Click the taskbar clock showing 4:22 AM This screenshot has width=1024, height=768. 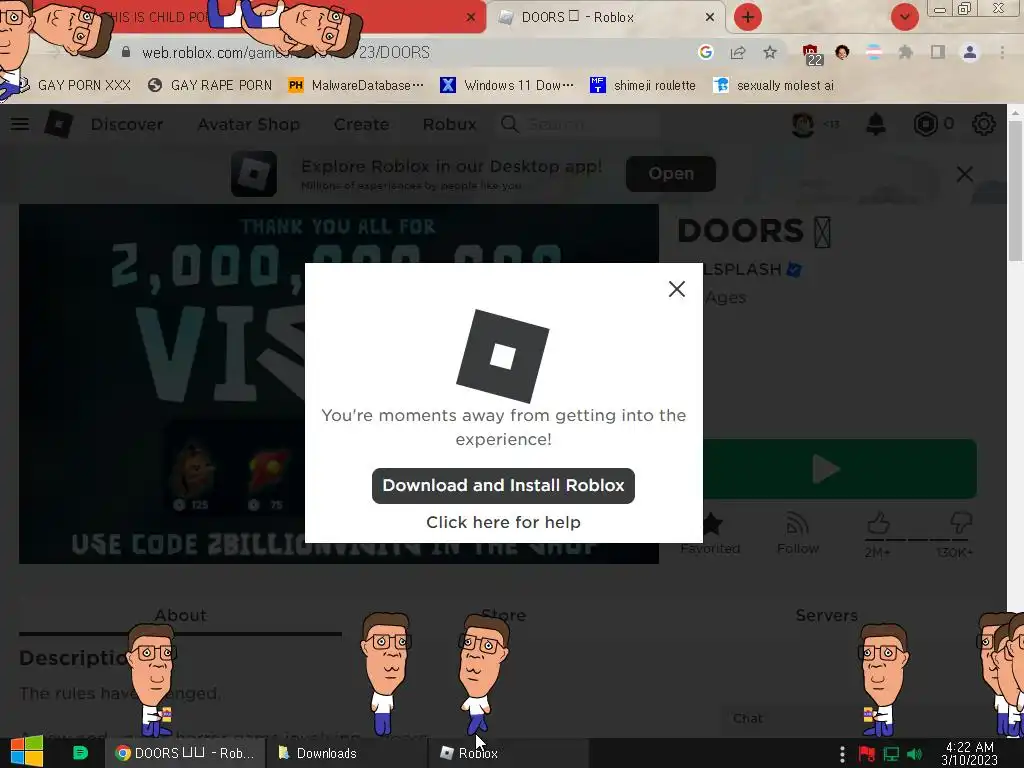[x=969, y=754]
